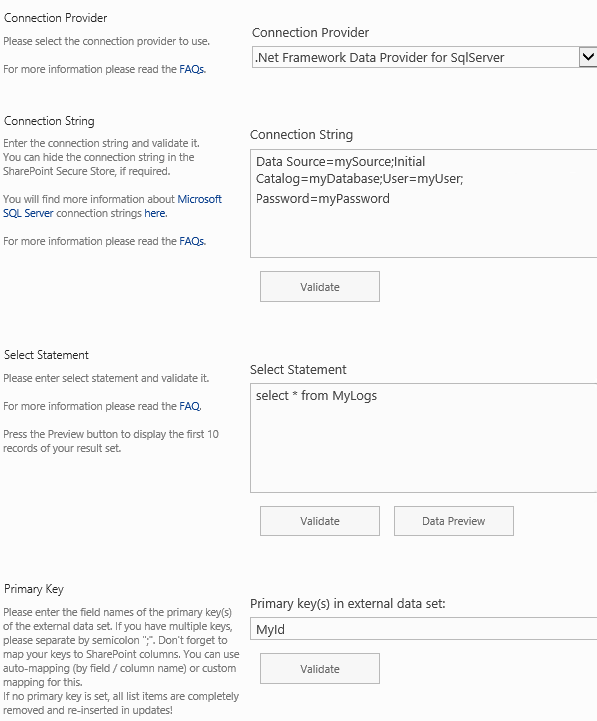Validate the primary key
This screenshot has height=721, width=597.
320,669
